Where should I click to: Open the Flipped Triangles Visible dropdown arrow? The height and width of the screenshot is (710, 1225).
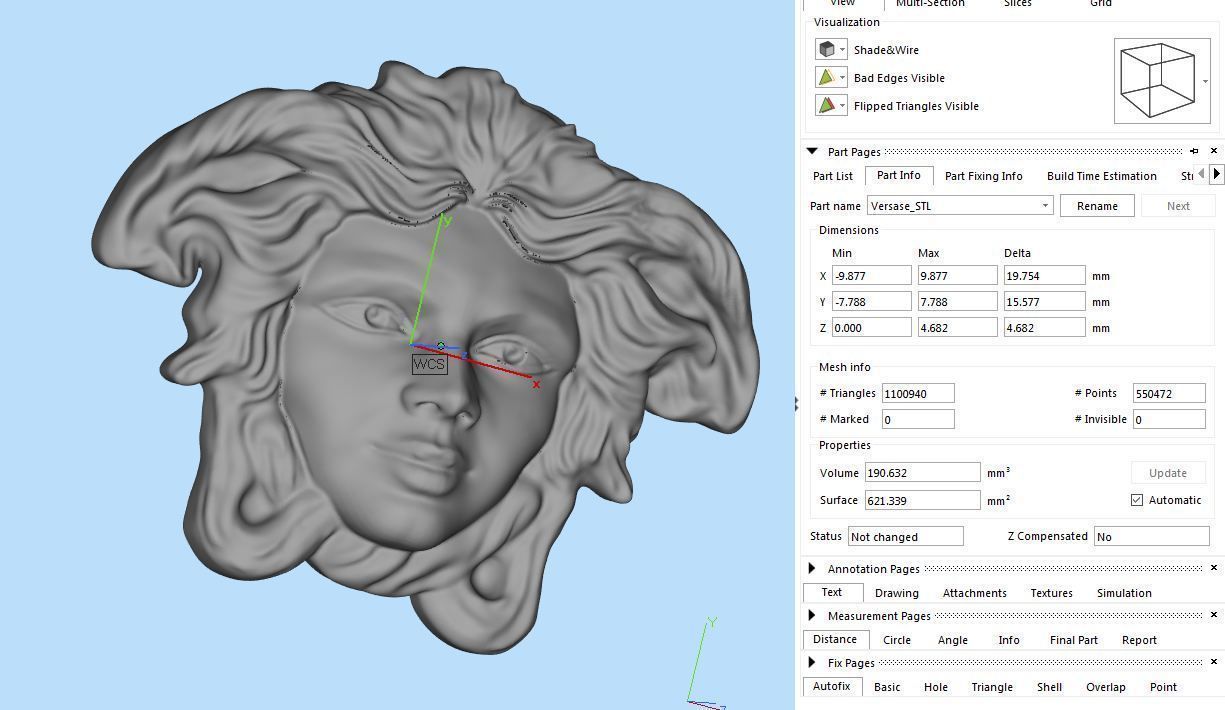[843, 105]
